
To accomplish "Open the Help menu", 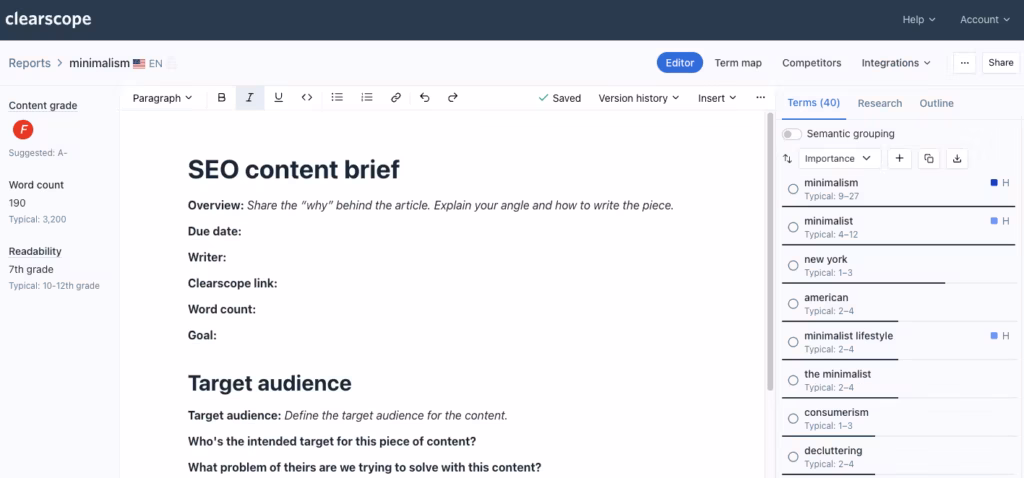I will coord(919,20).
